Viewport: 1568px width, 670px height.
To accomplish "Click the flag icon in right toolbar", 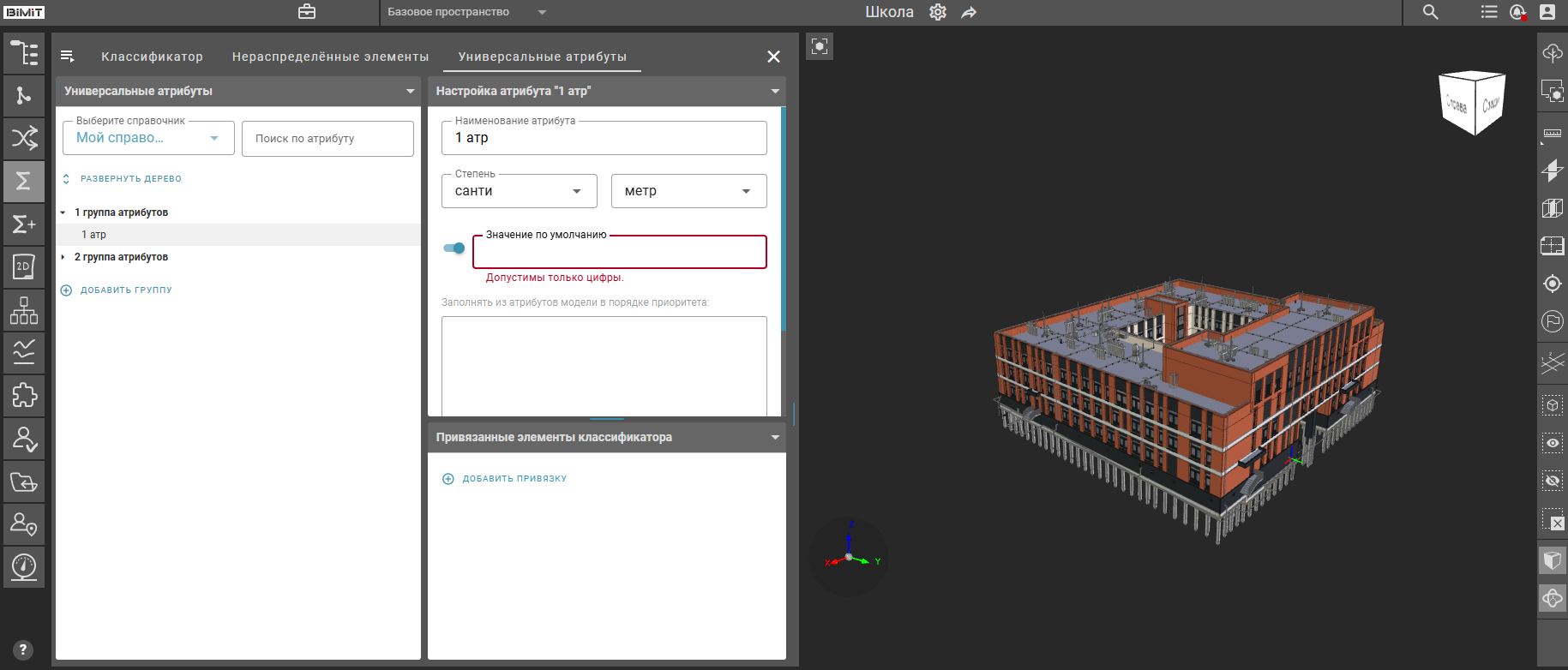I will coord(1552,321).
